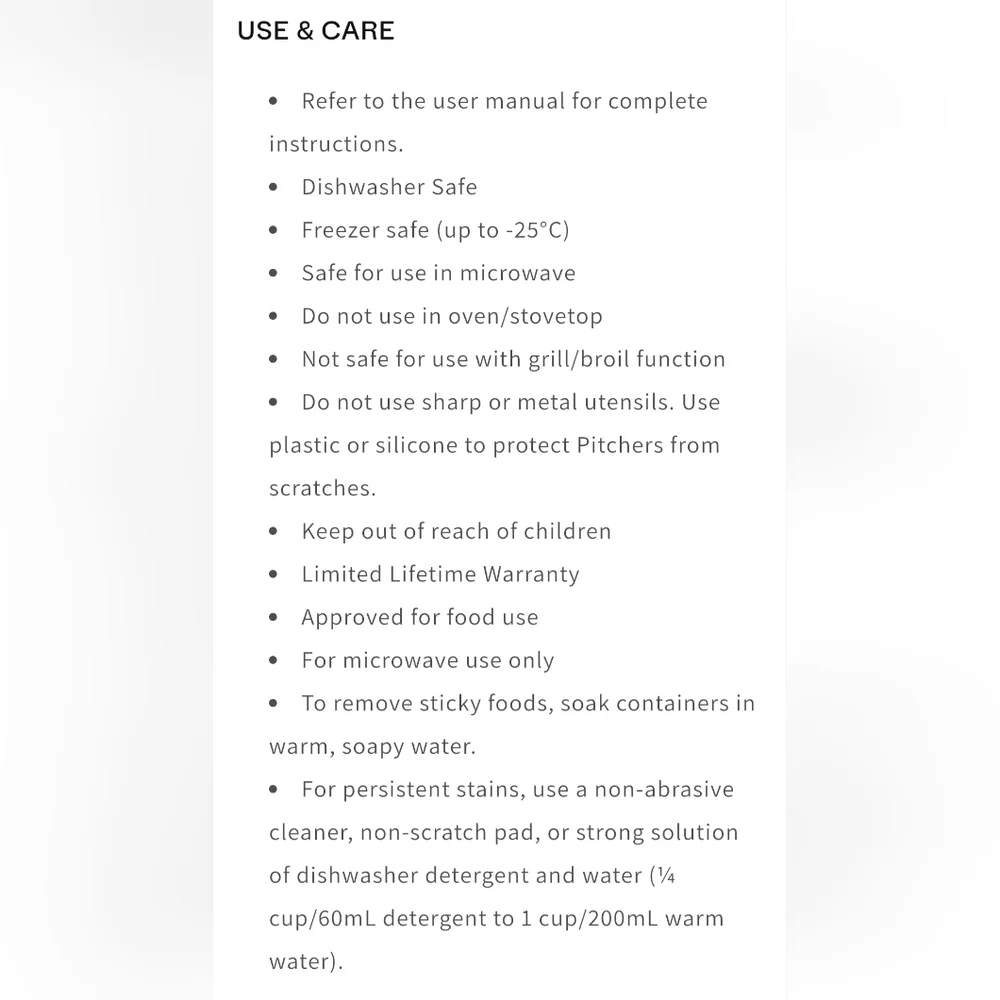The width and height of the screenshot is (1000, 1000).
Task: Click the 'plastic or silicone to protect Pitchers' line
Action: 494,445
